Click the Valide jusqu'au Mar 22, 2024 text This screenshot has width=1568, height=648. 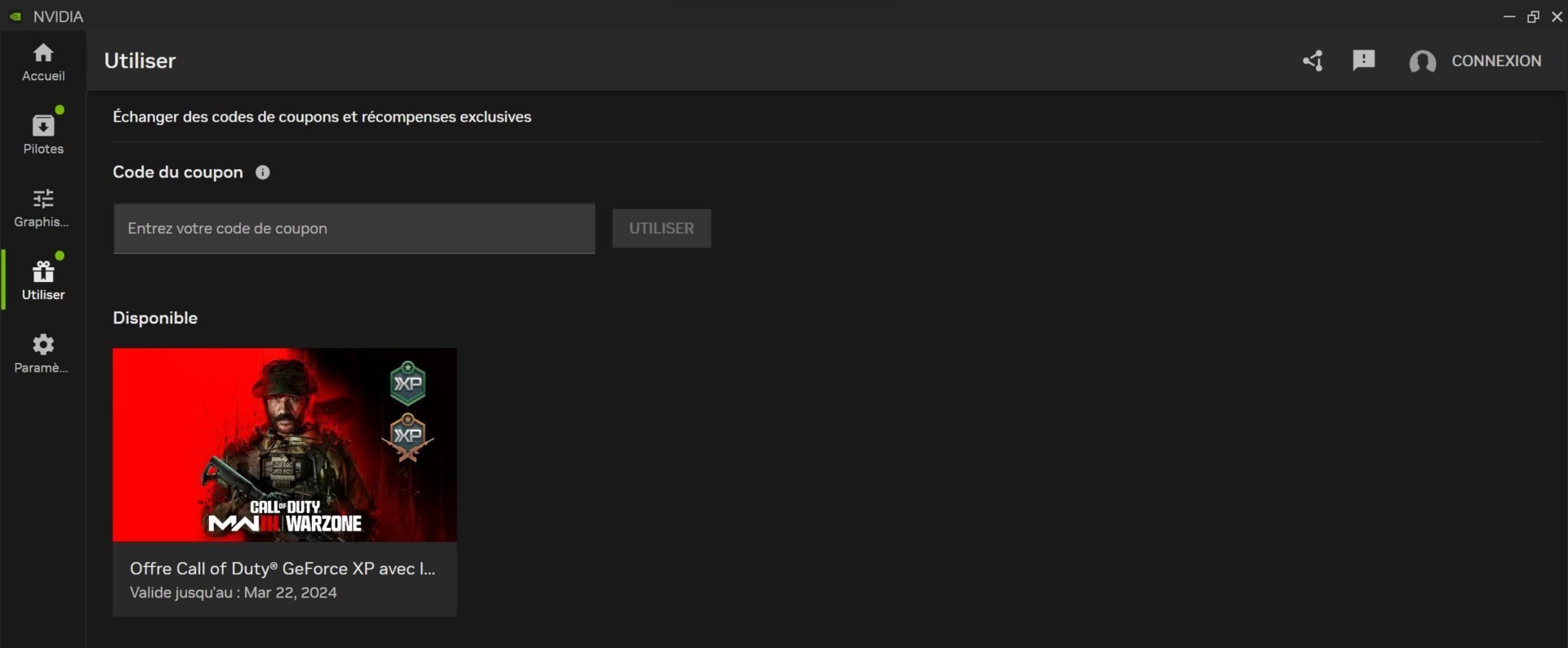pyautogui.click(x=234, y=592)
